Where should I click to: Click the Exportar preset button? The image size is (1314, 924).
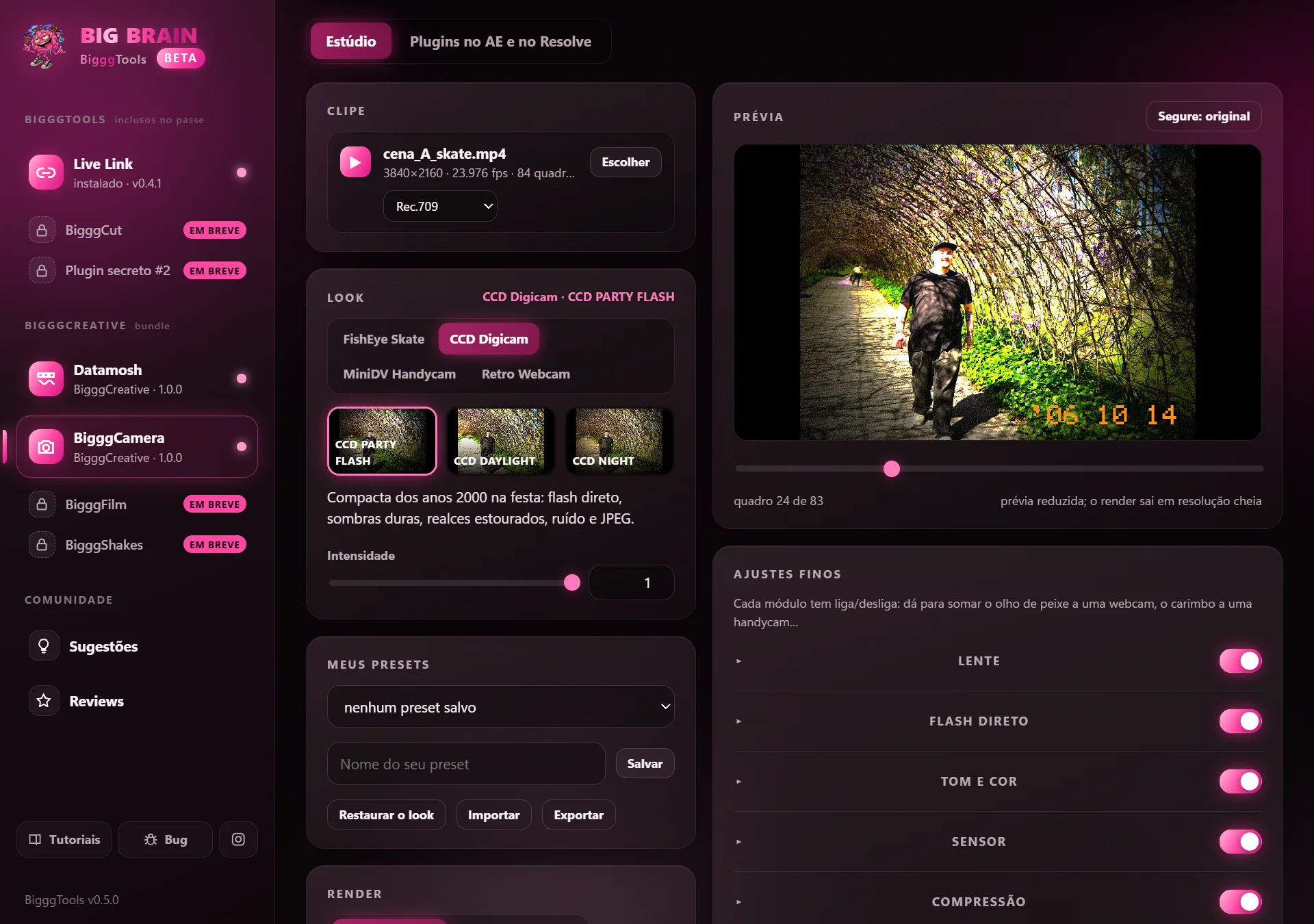click(x=578, y=815)
